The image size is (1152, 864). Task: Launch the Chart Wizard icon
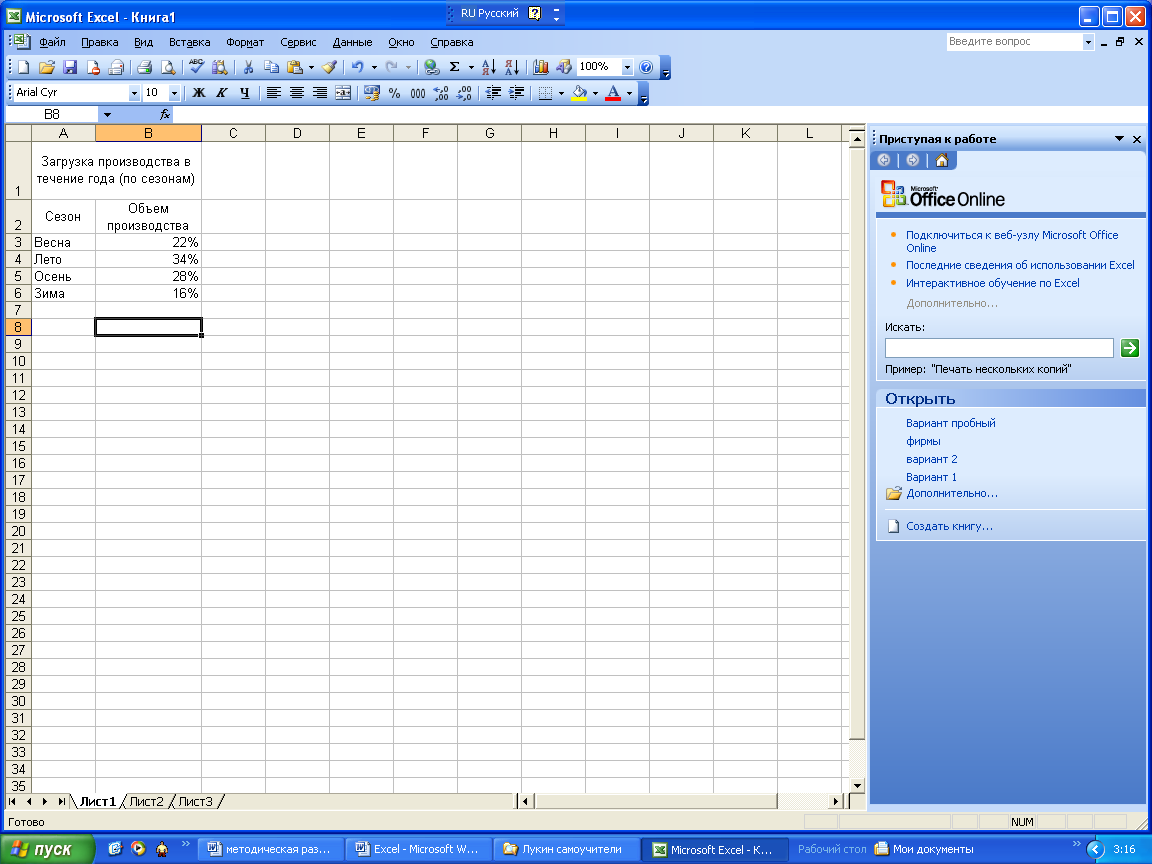pyautogui.click(x=541, y=68)
